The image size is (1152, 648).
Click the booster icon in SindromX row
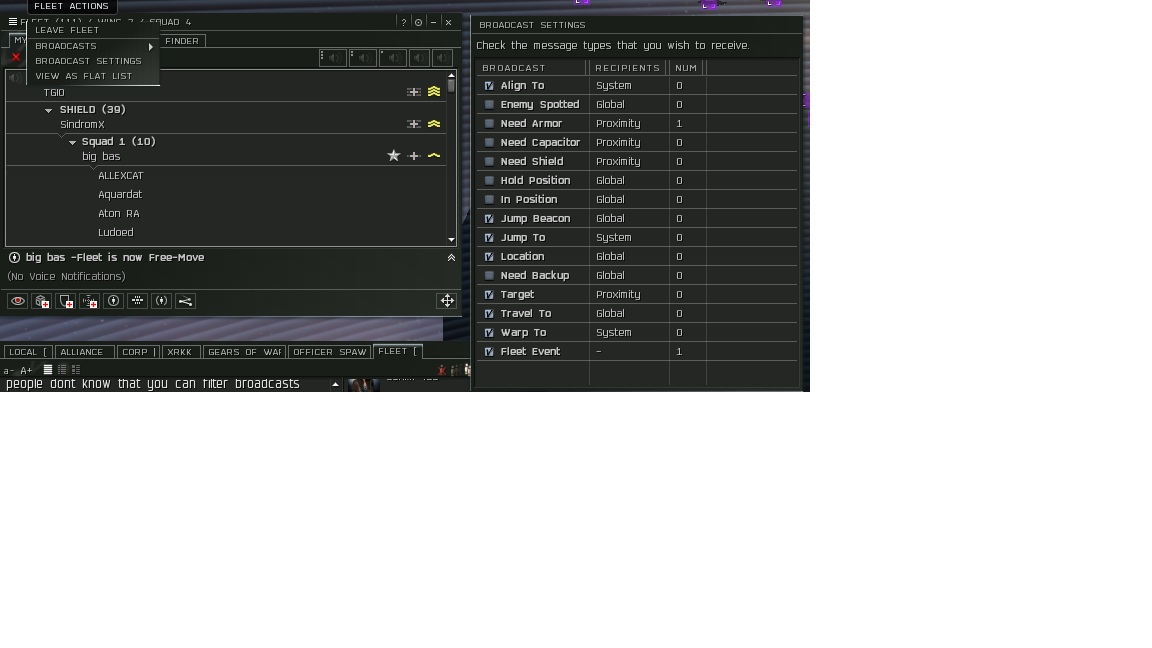tap(414, 124)
